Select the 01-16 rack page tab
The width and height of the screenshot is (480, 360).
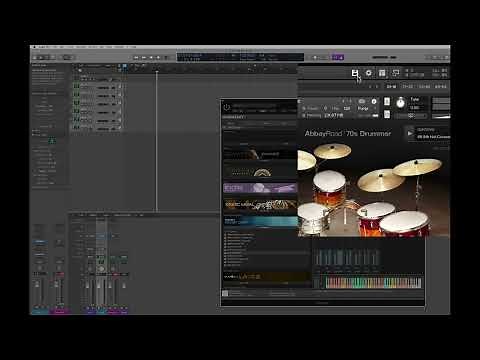pos(391,87)
